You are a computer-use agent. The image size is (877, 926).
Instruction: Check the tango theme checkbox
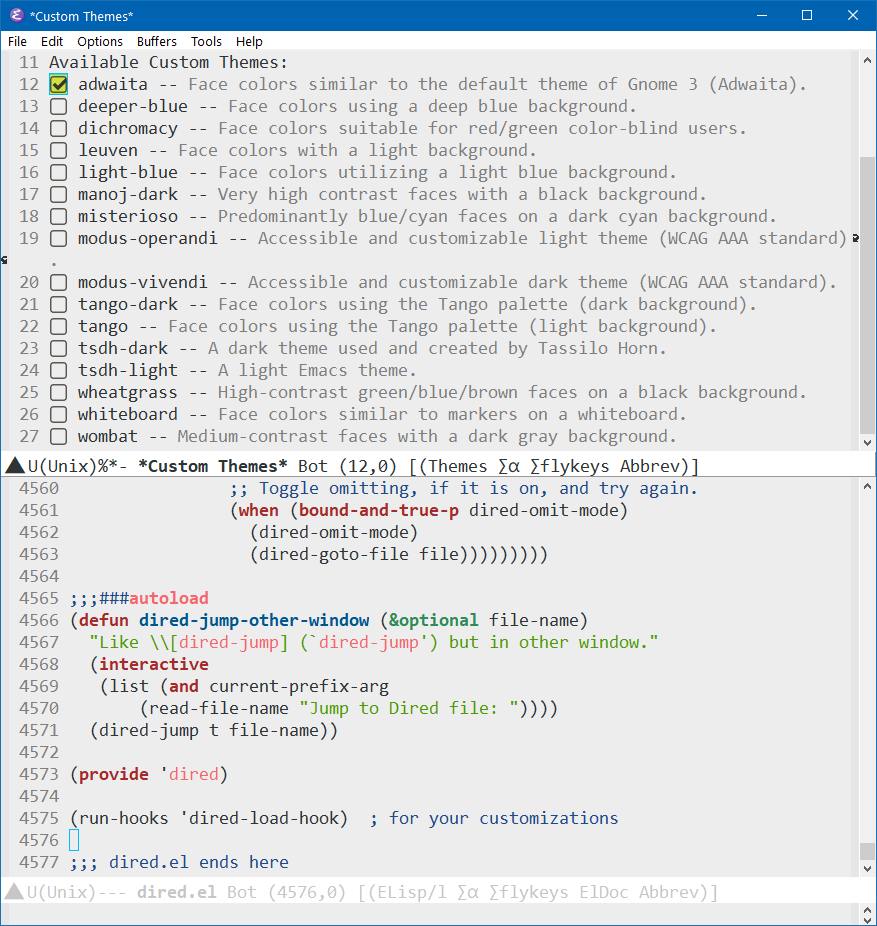click(x=58, y=327)
